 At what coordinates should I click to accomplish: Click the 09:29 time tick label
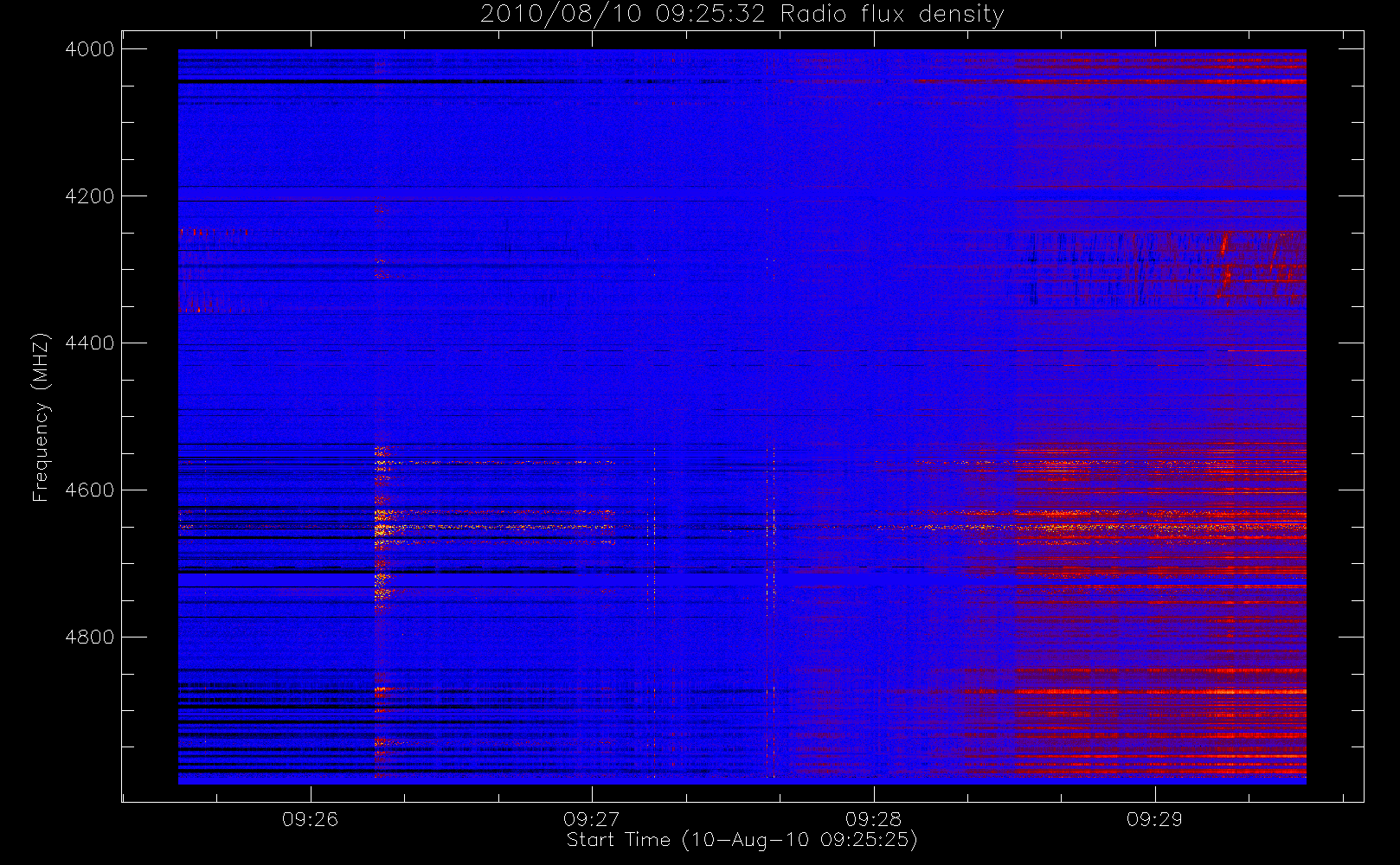(1154, 819)
